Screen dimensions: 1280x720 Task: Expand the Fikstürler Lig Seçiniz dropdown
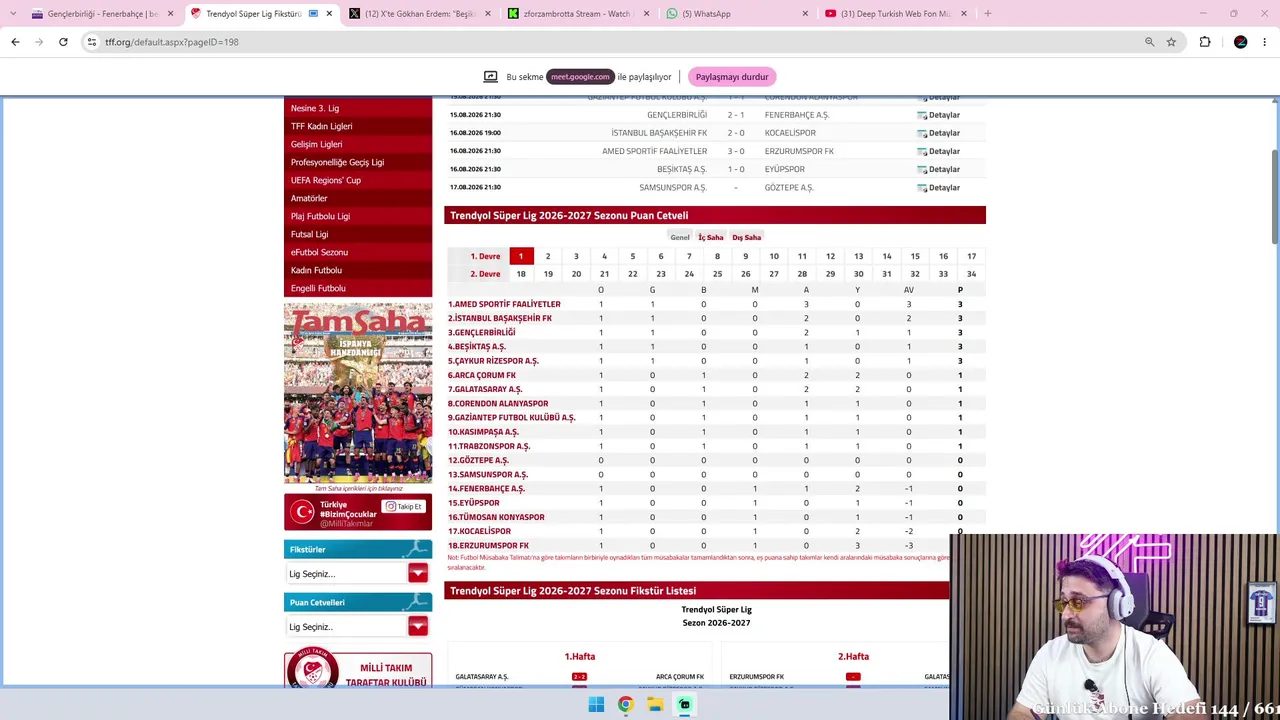(x=418, y=573)
